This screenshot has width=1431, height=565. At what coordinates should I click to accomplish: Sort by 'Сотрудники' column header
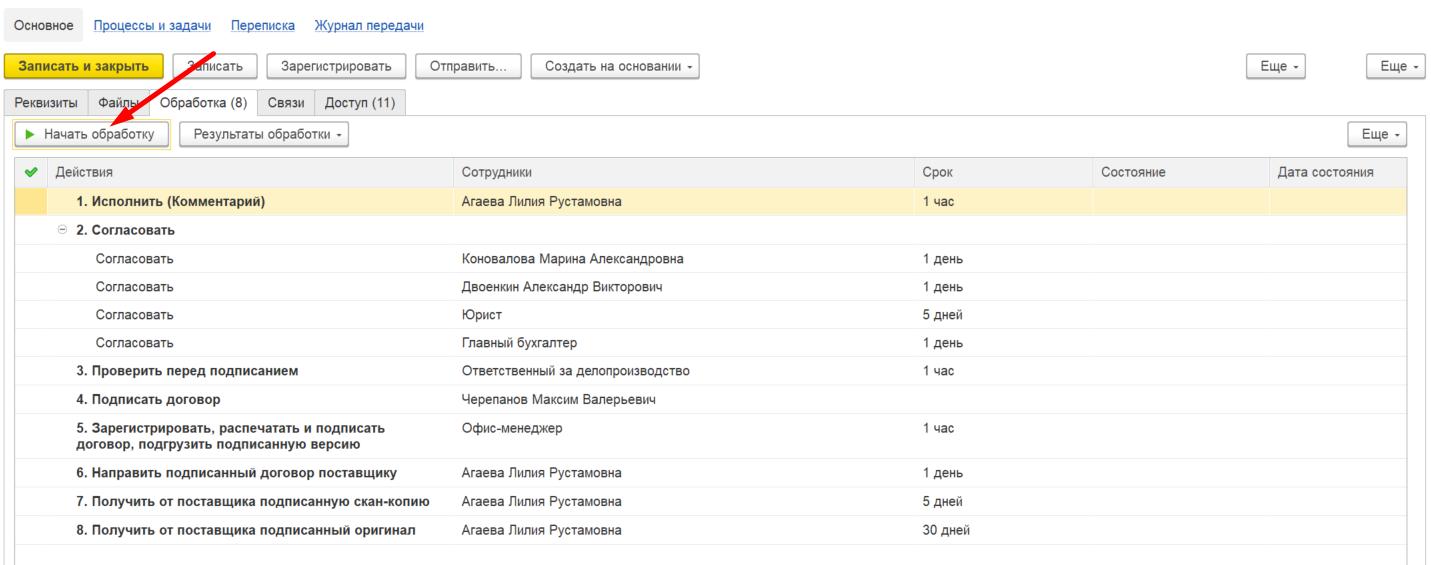coord(684,172)
